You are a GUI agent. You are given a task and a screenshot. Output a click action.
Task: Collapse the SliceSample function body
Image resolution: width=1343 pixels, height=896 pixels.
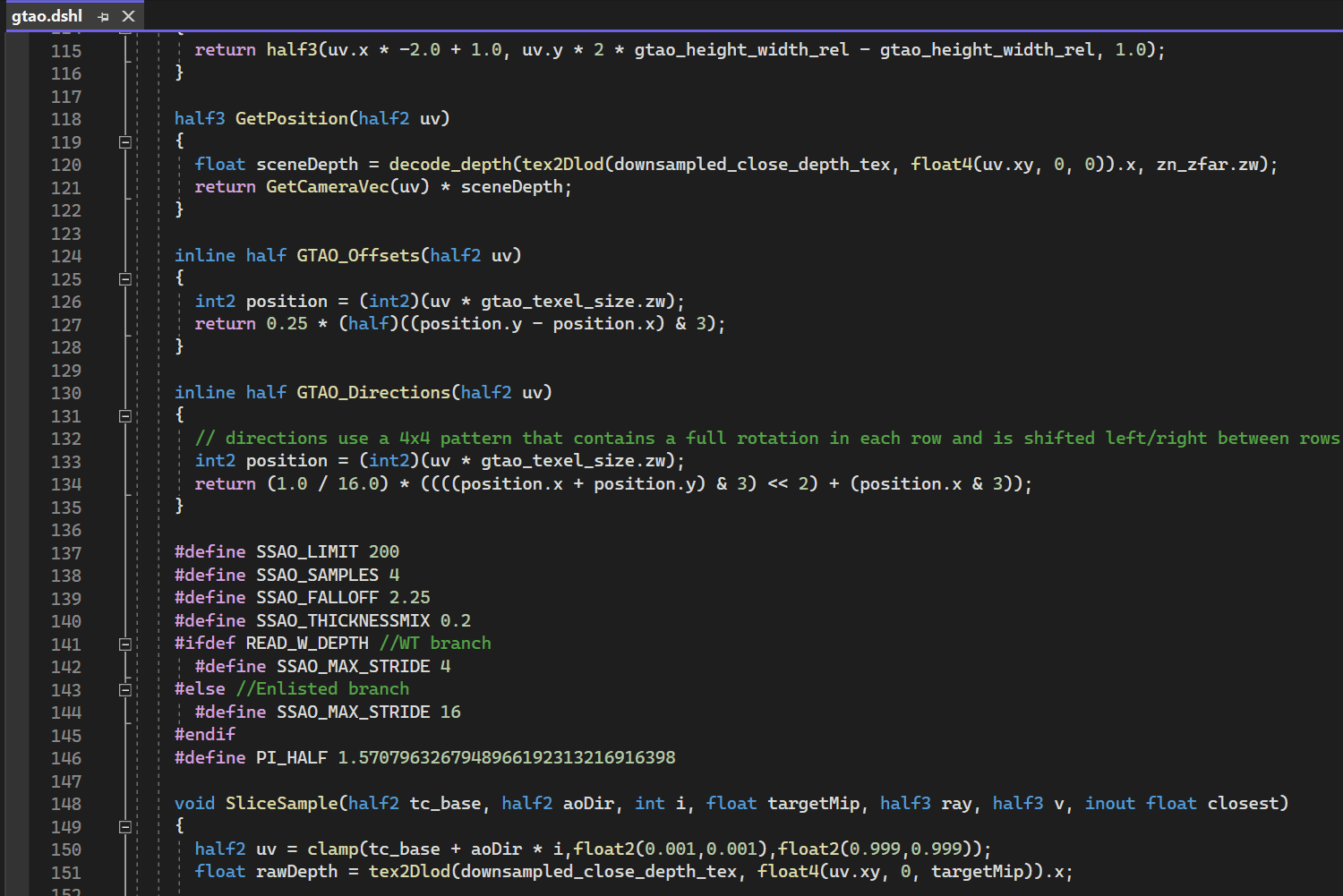coord(125,827)
